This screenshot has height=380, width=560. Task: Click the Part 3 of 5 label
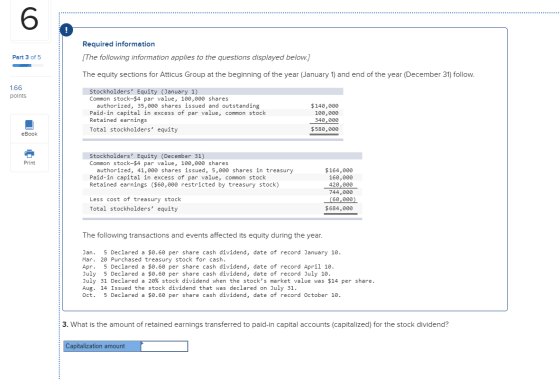click(26, 57)
